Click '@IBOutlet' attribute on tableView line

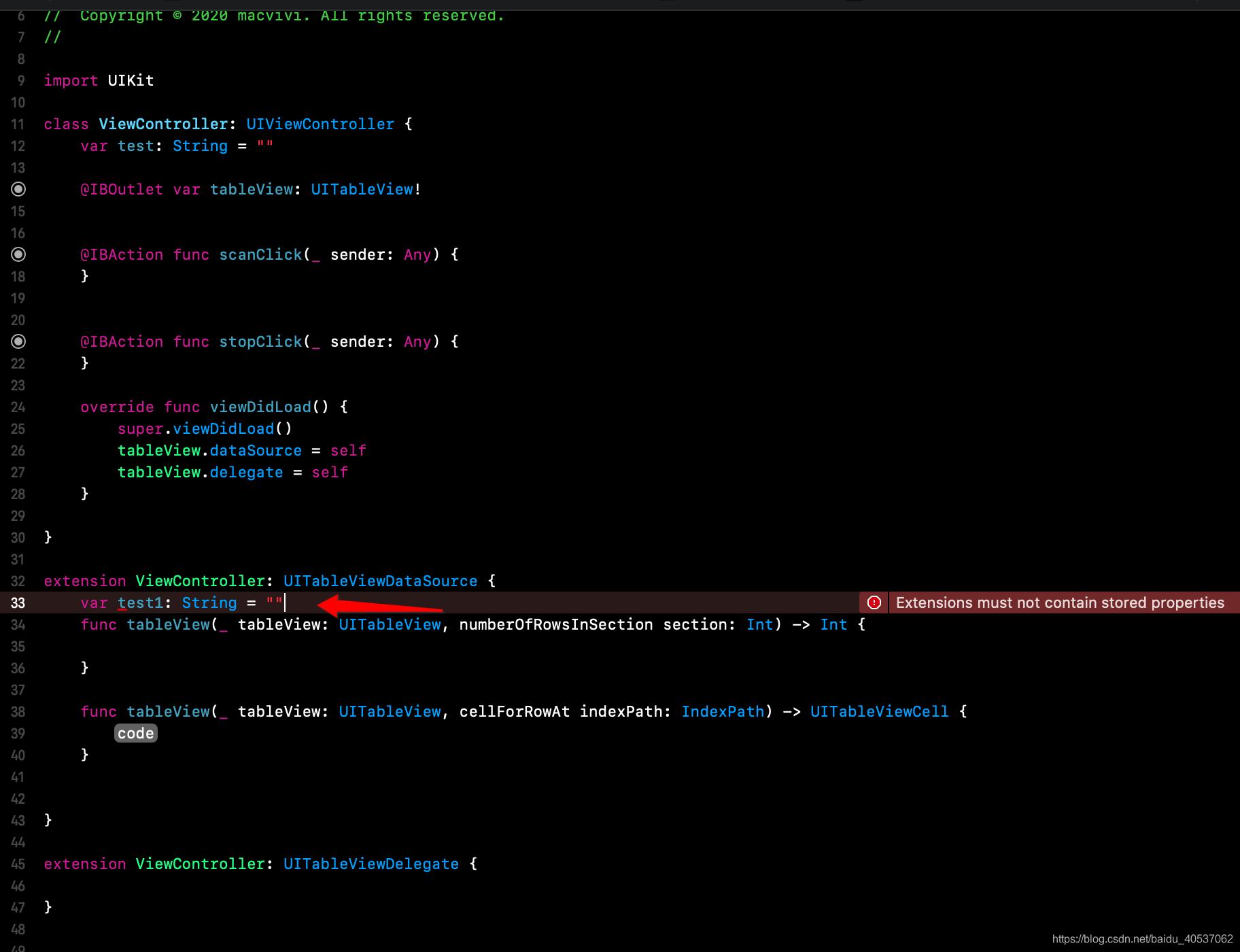pos(122,189)
